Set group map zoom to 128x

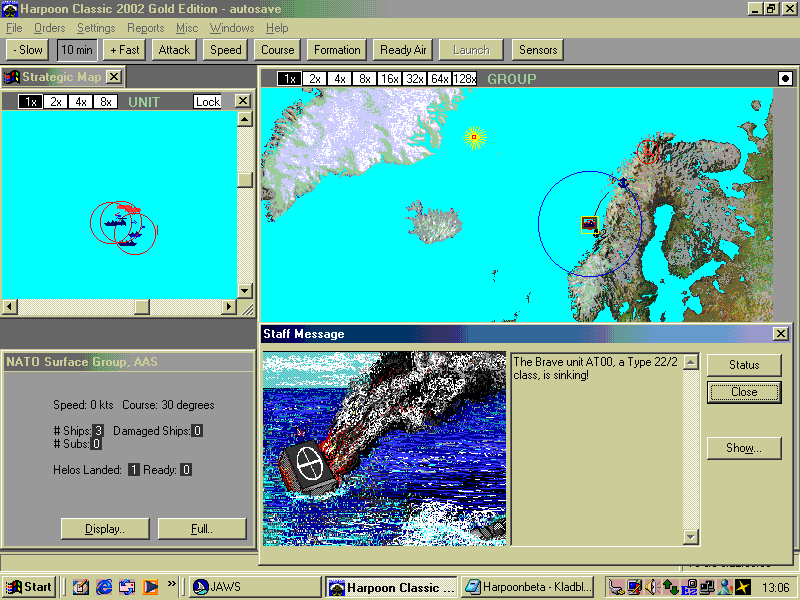[464, 79]
